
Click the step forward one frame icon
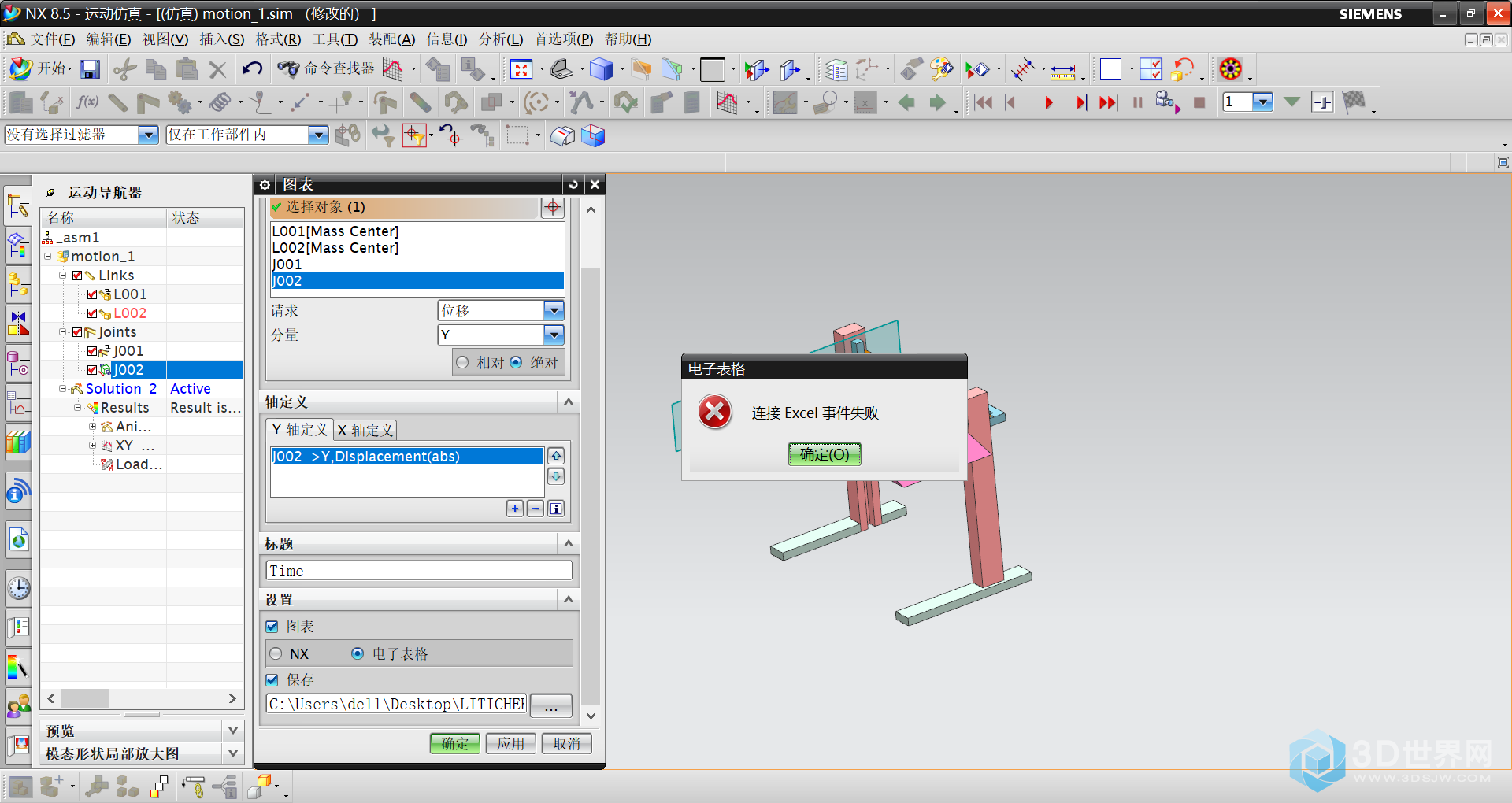1081,102
